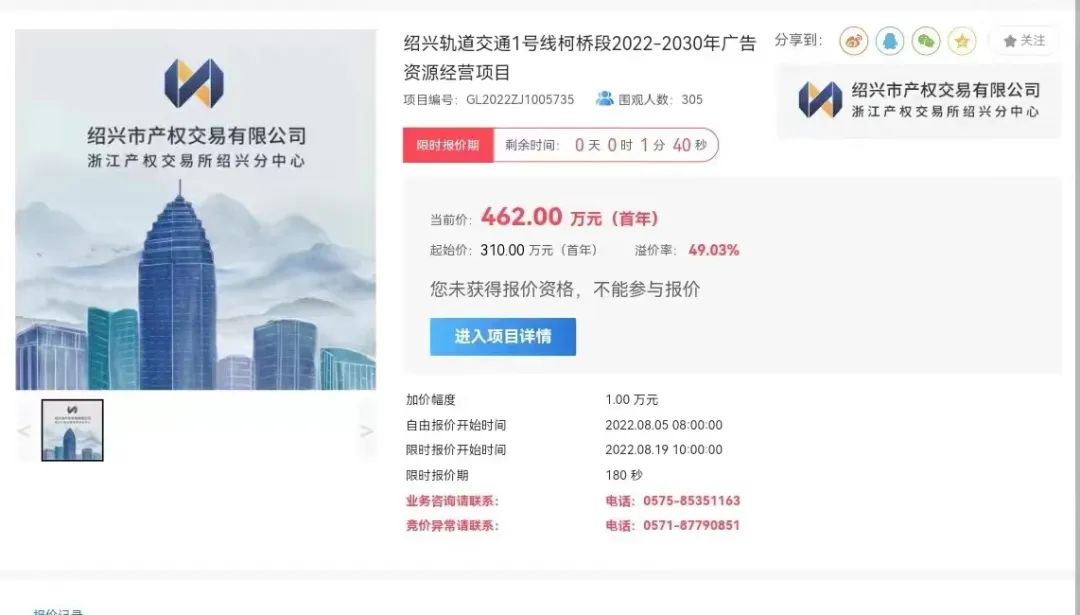
Task: Open 绍兴市产权交易有限公司 company card
Action: 919,101
